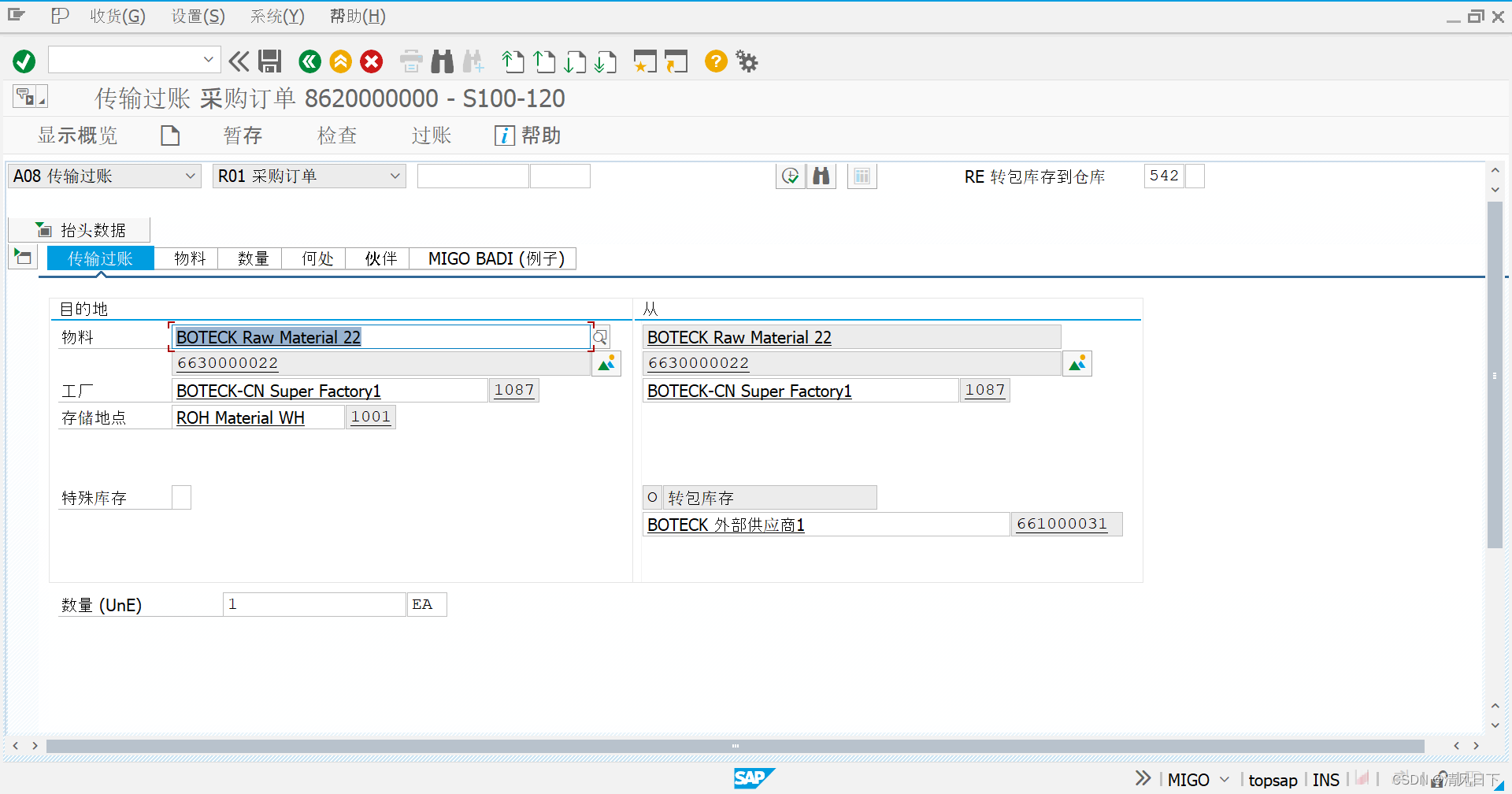Click the 特殊库存 indicator field
1512x794 pixels.
[x=181, y=497]
